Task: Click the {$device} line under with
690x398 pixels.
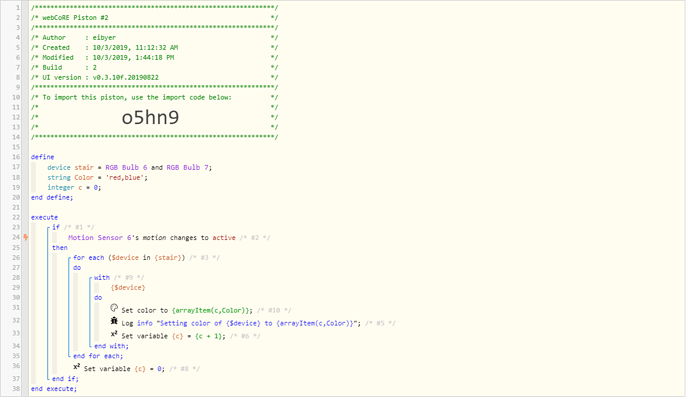Action: 128,288
